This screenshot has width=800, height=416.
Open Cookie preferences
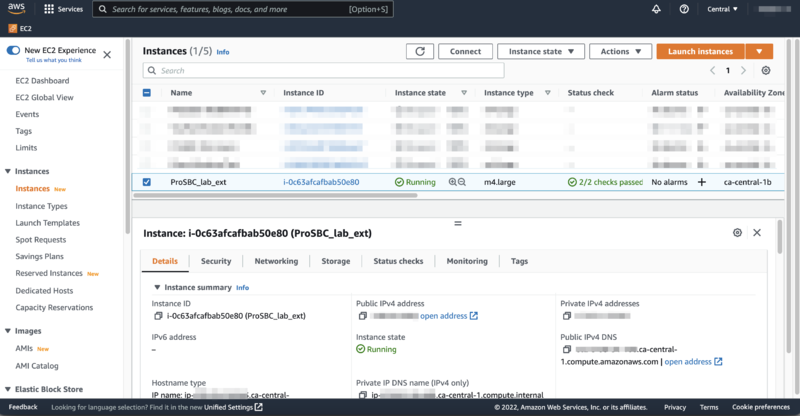tap(761, 407)
